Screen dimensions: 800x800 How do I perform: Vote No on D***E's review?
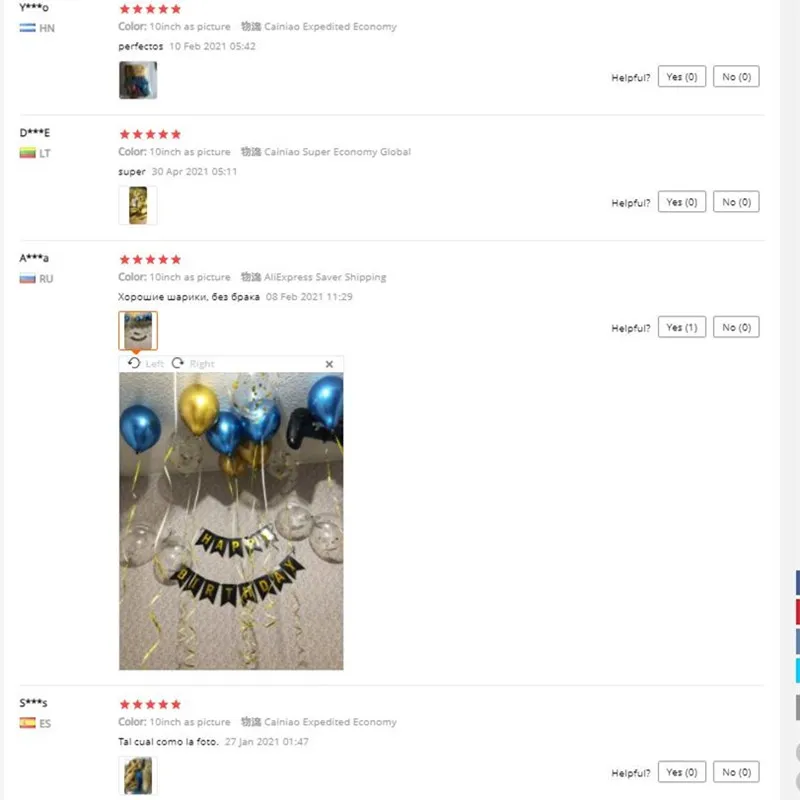pyautogui.click(x=736, y=202)
